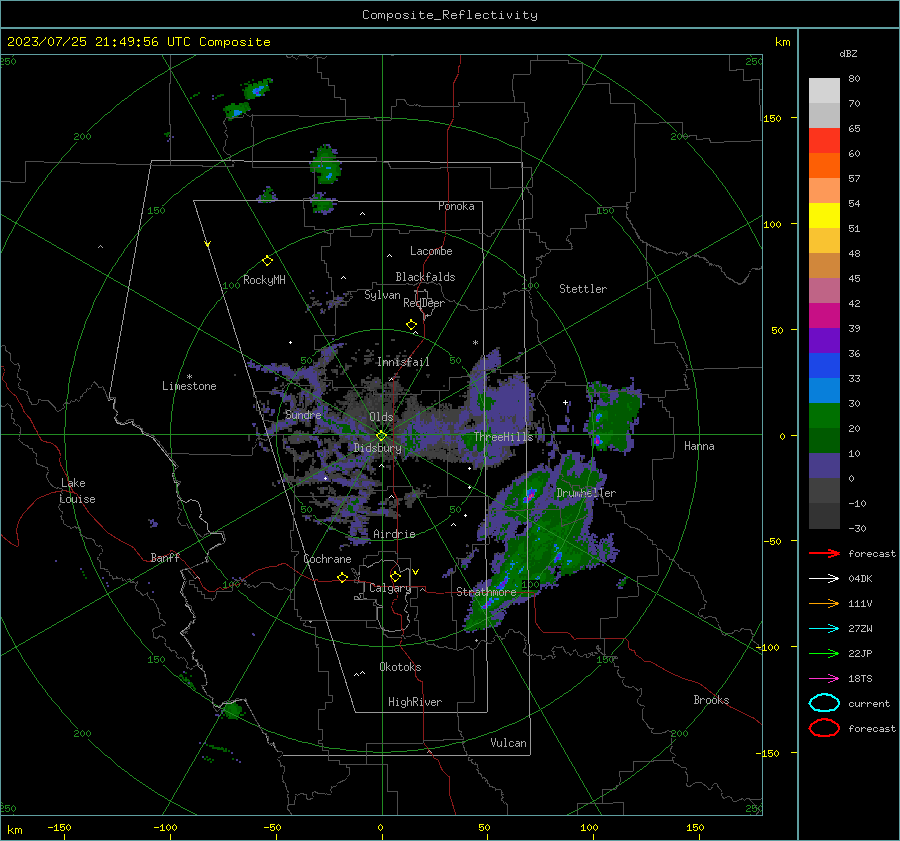Screen dimensions: 900x841
Task: Click the cyan current ellipse legend icon
Action: 824,703
